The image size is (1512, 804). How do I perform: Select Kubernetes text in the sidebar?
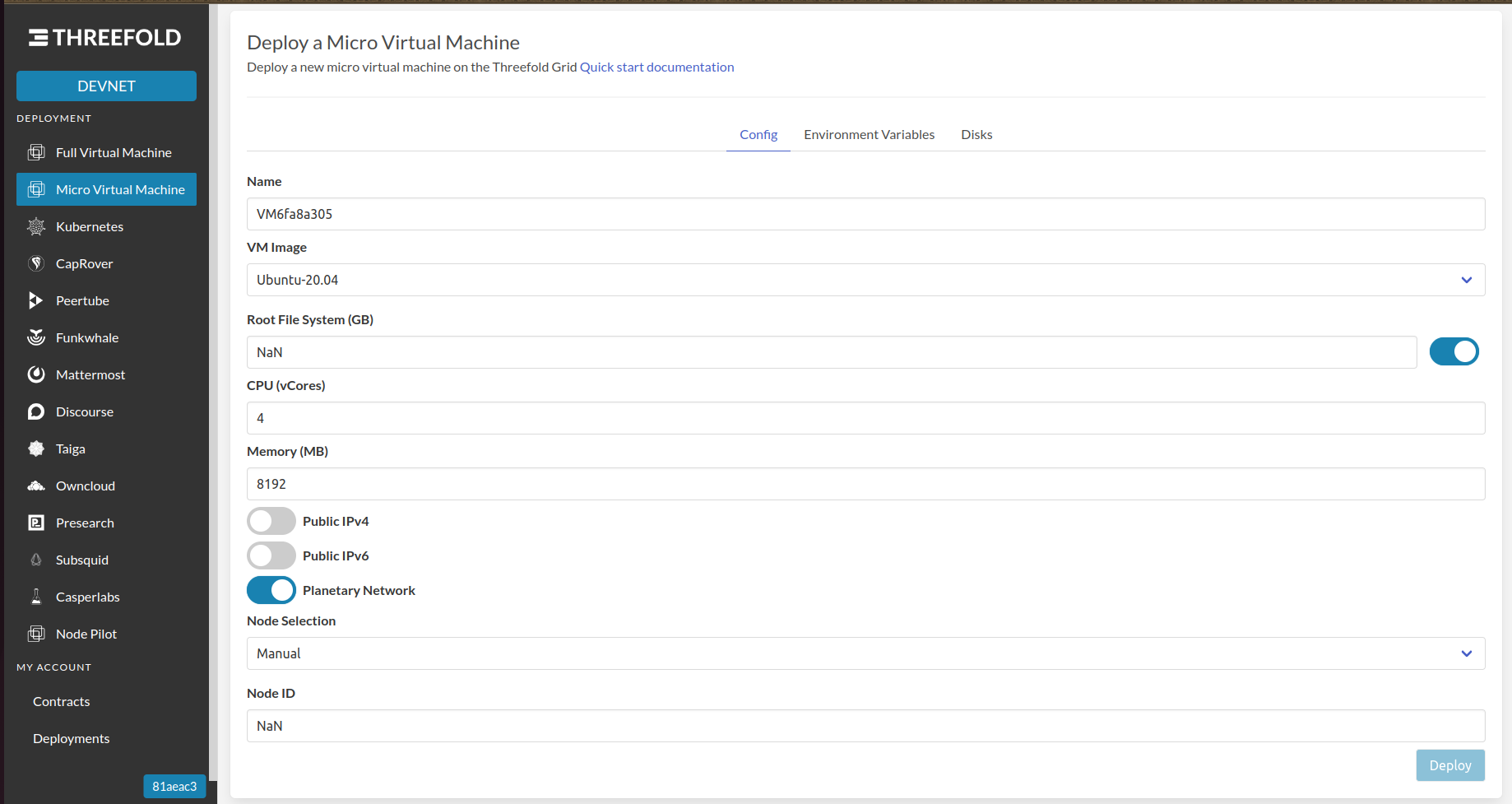[90, 226]
